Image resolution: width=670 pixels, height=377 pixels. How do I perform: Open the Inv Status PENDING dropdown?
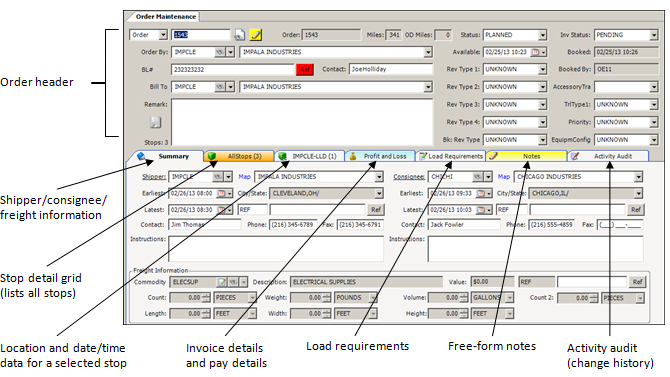654,35
